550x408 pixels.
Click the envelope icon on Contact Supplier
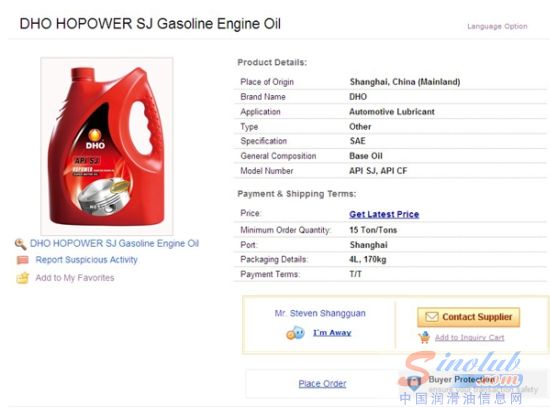click(x=431, y=317)
